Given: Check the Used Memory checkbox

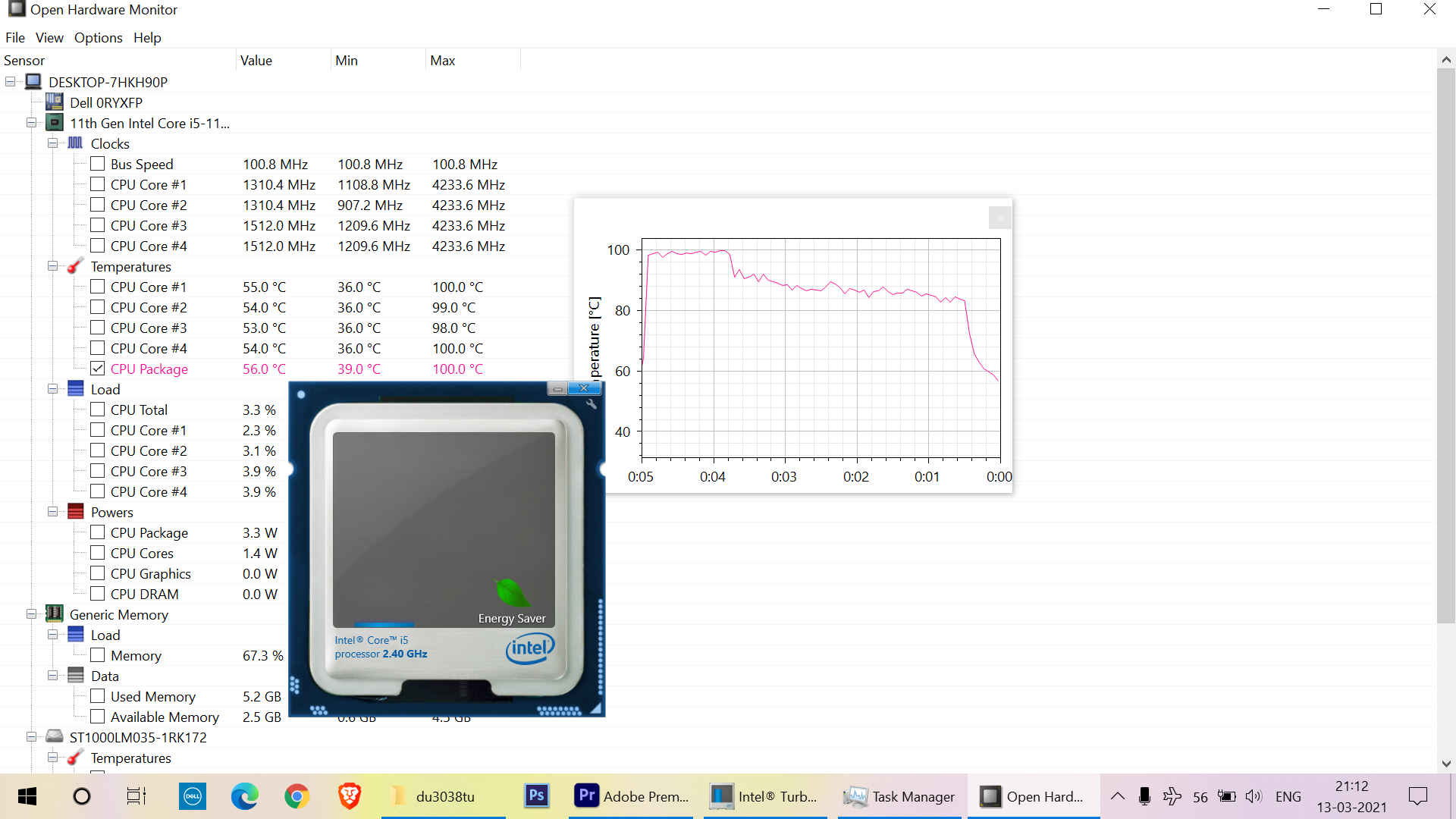Looking at the screenshot, I should (97, 695).
